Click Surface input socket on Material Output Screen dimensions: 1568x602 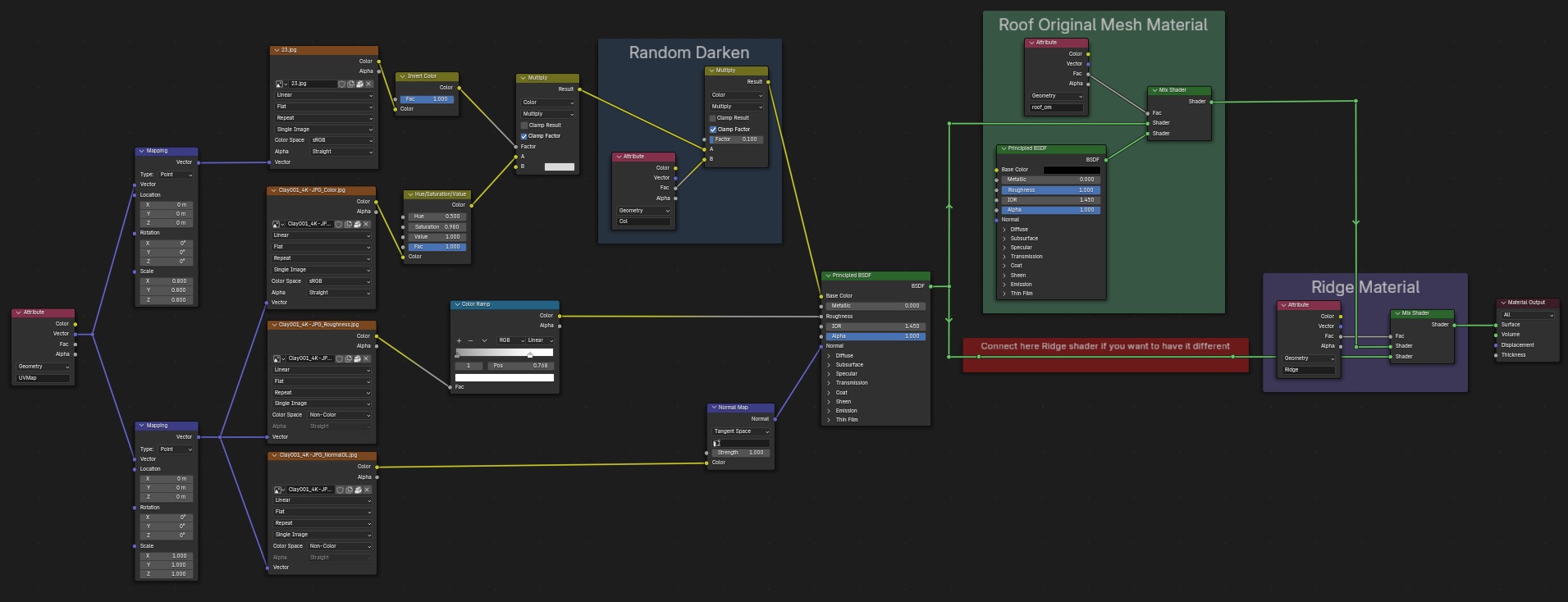[x=1496, y=325]
